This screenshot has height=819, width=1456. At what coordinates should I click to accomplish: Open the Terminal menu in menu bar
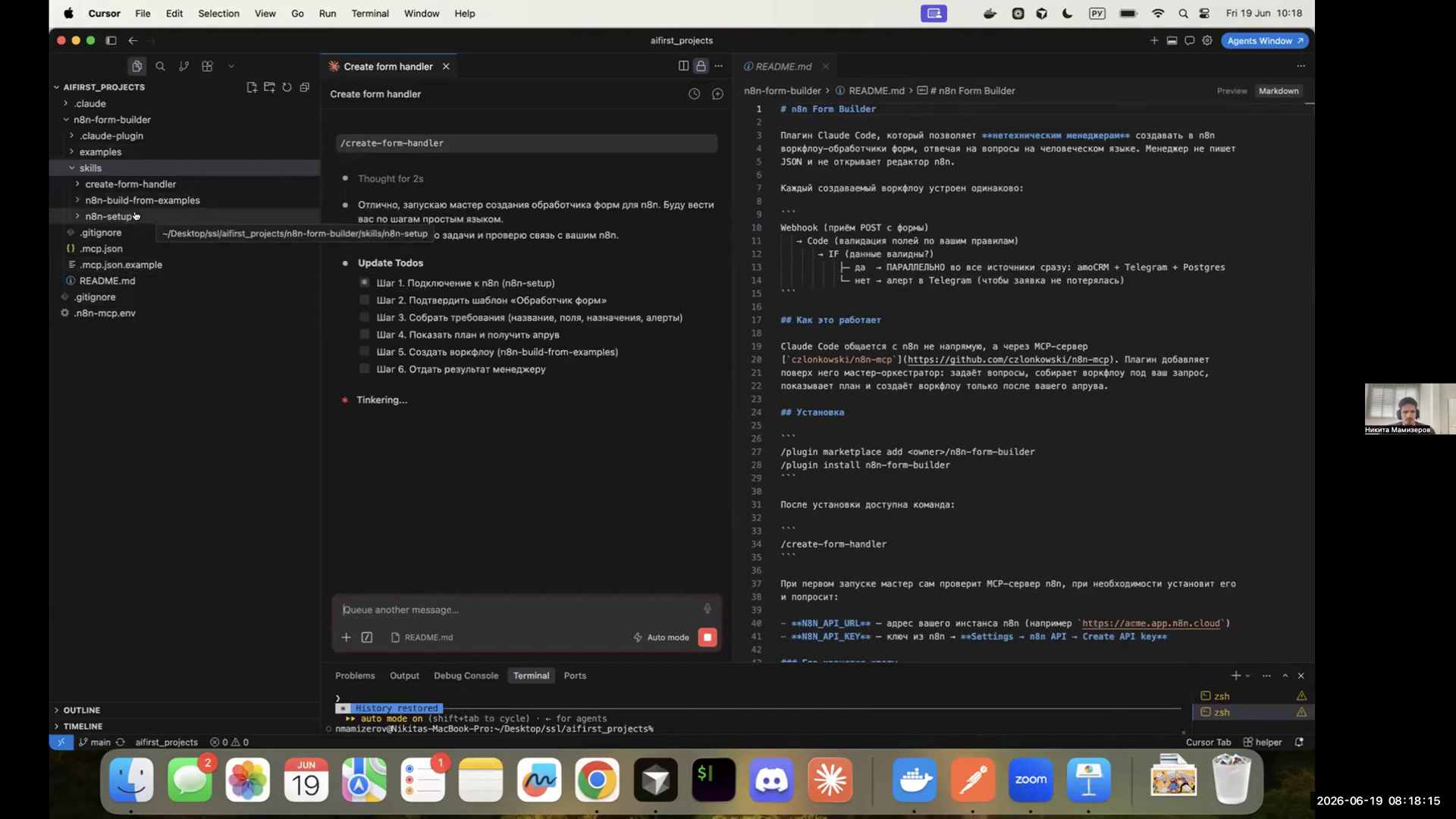[370, 14]
